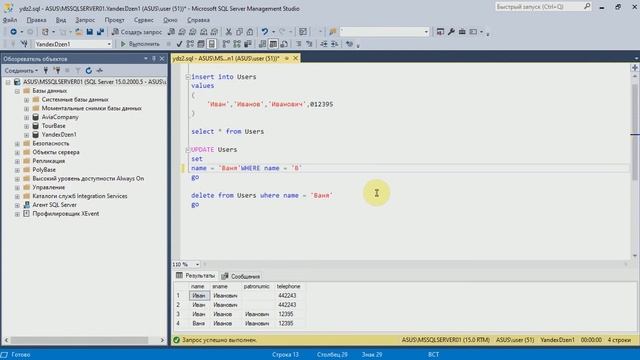
Task: Expand the Безопасность folder node
Action: 17,144
